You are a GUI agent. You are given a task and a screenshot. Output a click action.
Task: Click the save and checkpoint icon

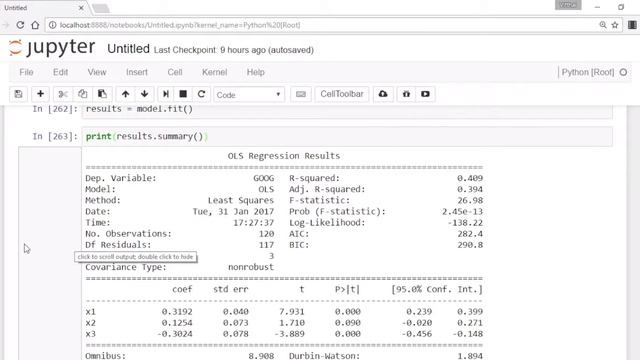pos(18,94)
